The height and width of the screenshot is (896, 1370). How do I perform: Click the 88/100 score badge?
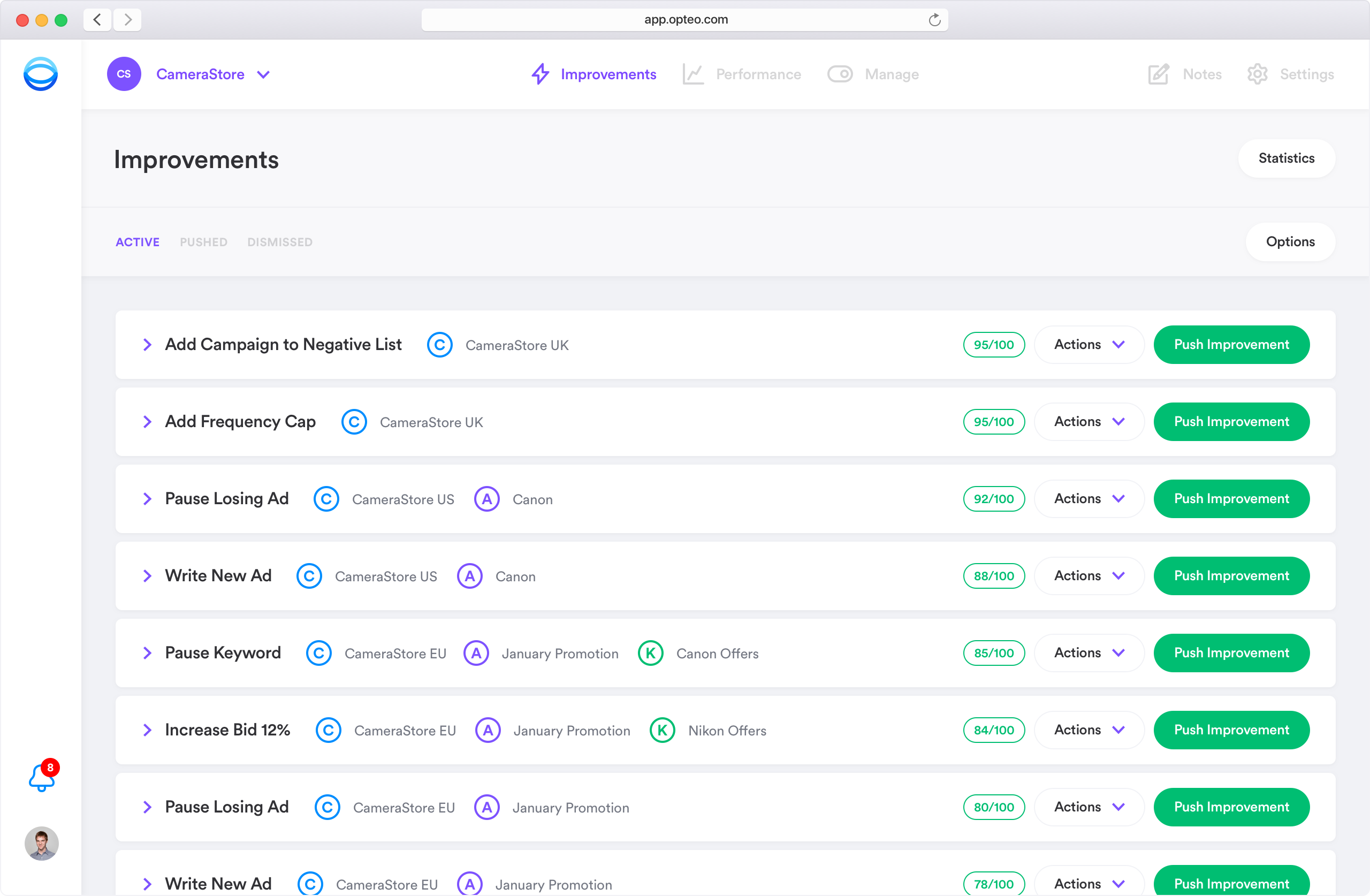coord(994,576)
